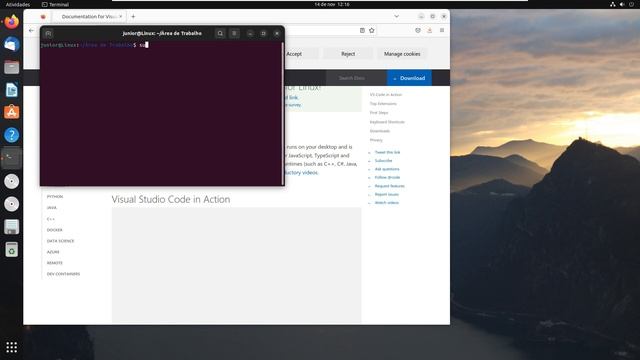This screenshot has width=640, height=360.
Task: Open the first disc drive dock icon
Action: [x=11, y=181]
